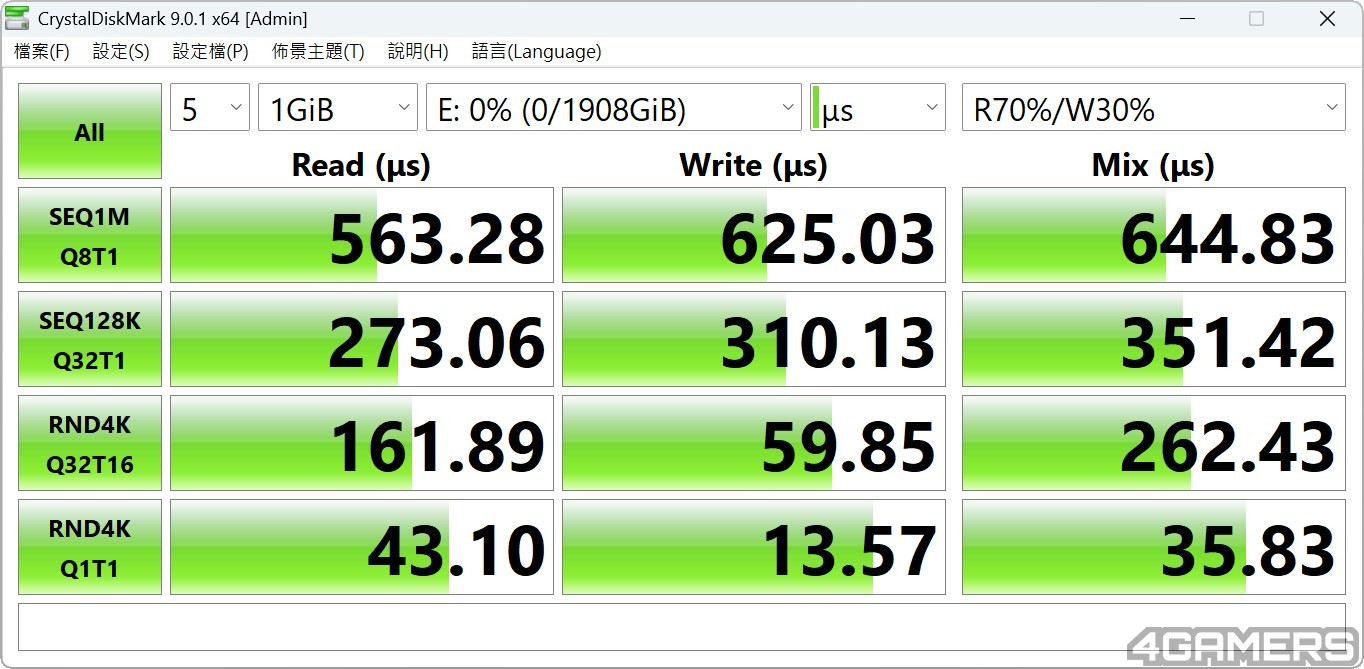The height and width of the screenshot is (669, 1364).
Task: Open the 語言(Language) menu
Action: (536, 52)
